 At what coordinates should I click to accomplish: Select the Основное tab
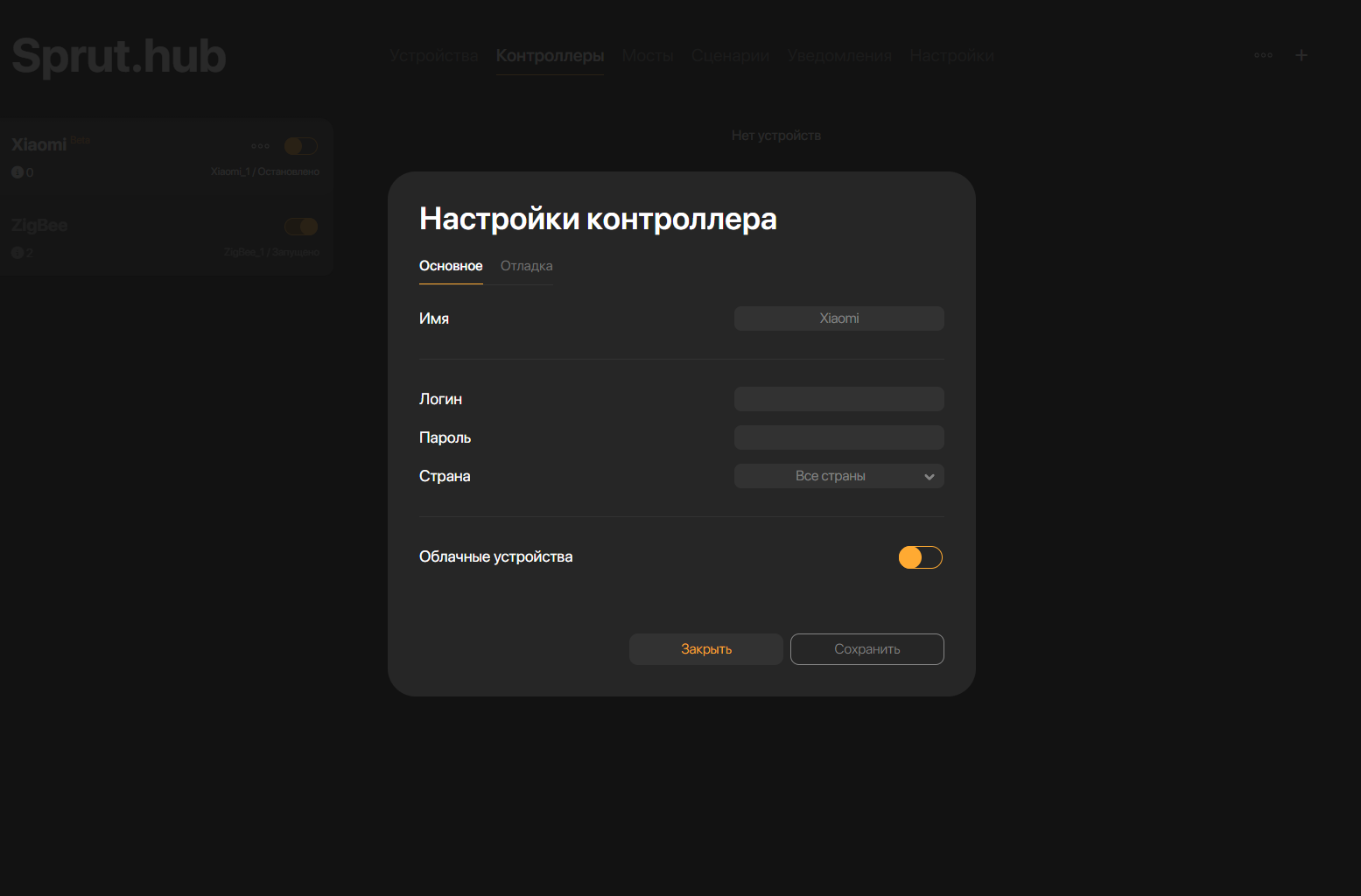point(451,266)
